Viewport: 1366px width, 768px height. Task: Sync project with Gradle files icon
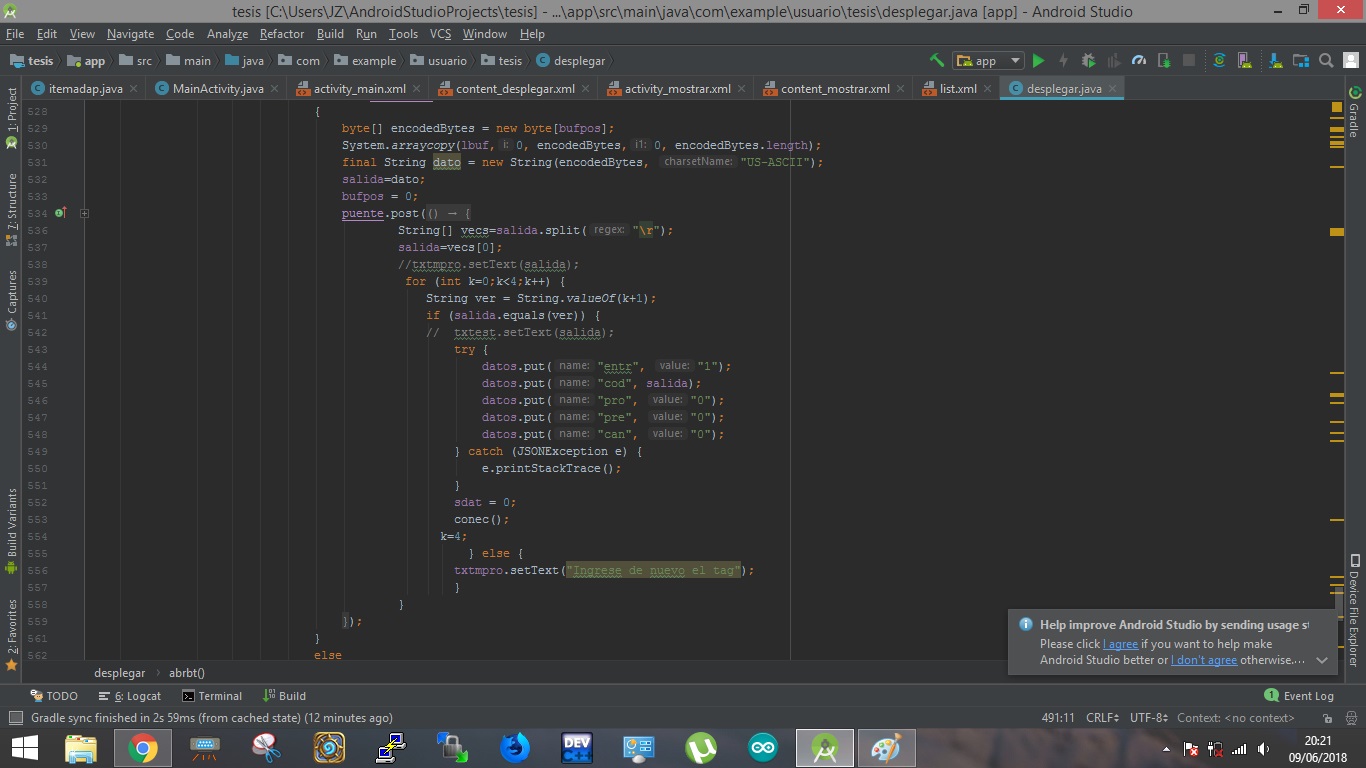point(1219,60)
